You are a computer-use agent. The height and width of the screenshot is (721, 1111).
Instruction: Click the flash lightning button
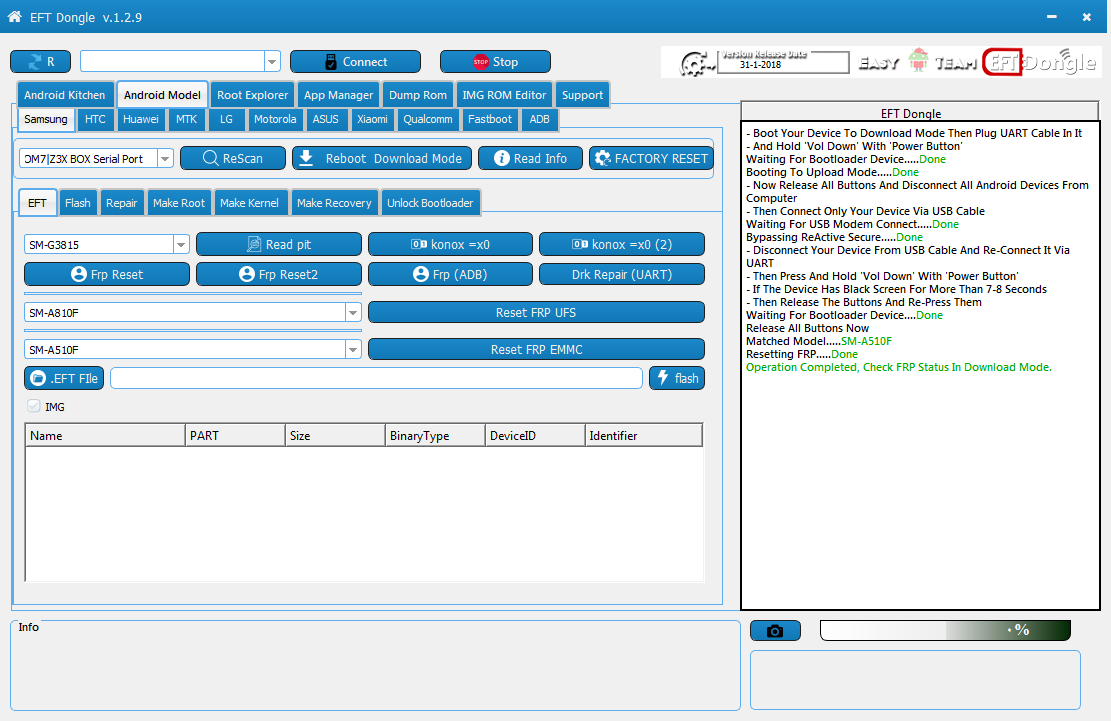click(677, 378)
